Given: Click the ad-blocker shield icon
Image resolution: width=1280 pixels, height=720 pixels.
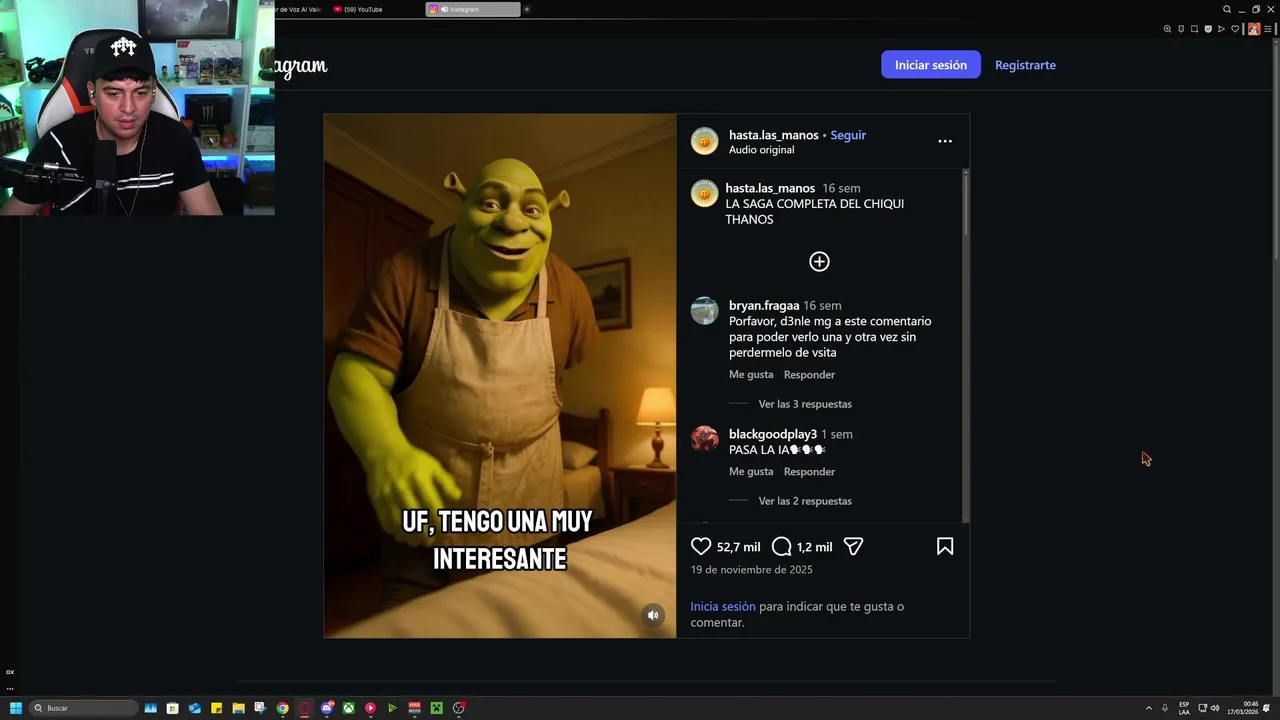Looking at the screenshot, I should 1208,29.
